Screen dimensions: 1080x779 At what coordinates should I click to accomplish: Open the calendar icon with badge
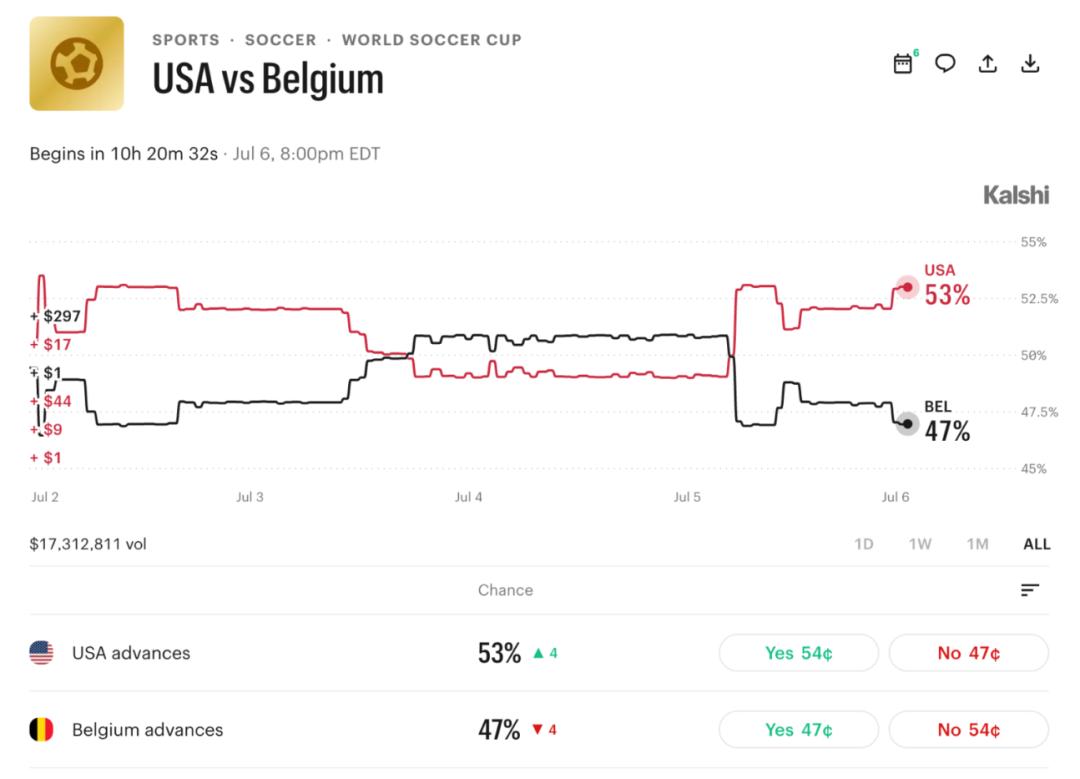point(904,63)
